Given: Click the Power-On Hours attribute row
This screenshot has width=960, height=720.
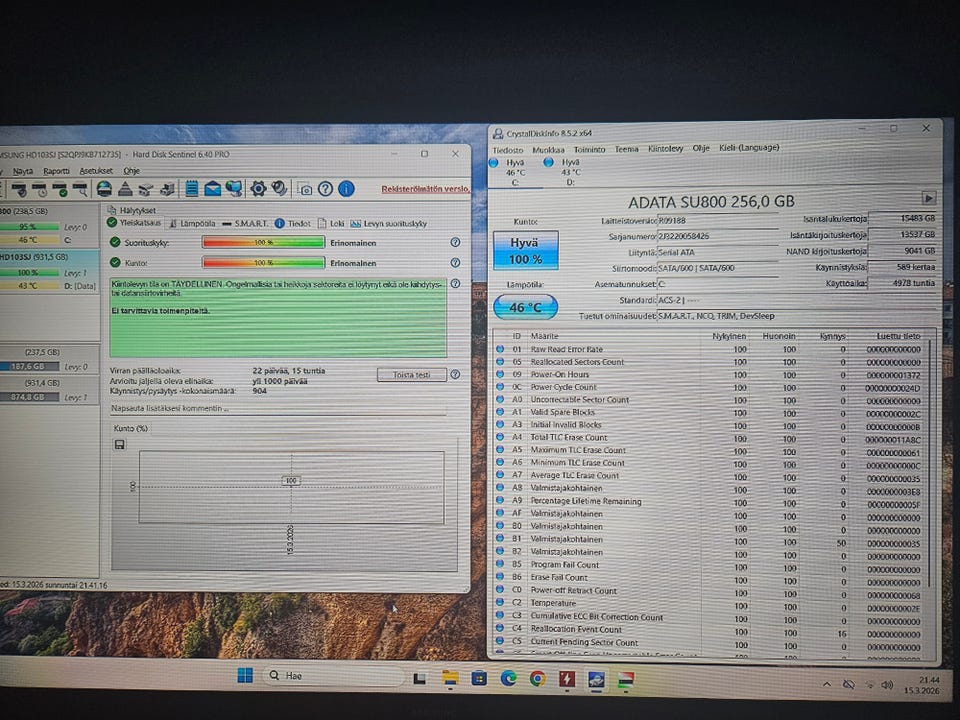Looking at the screenshot, I should pos(712,375).
